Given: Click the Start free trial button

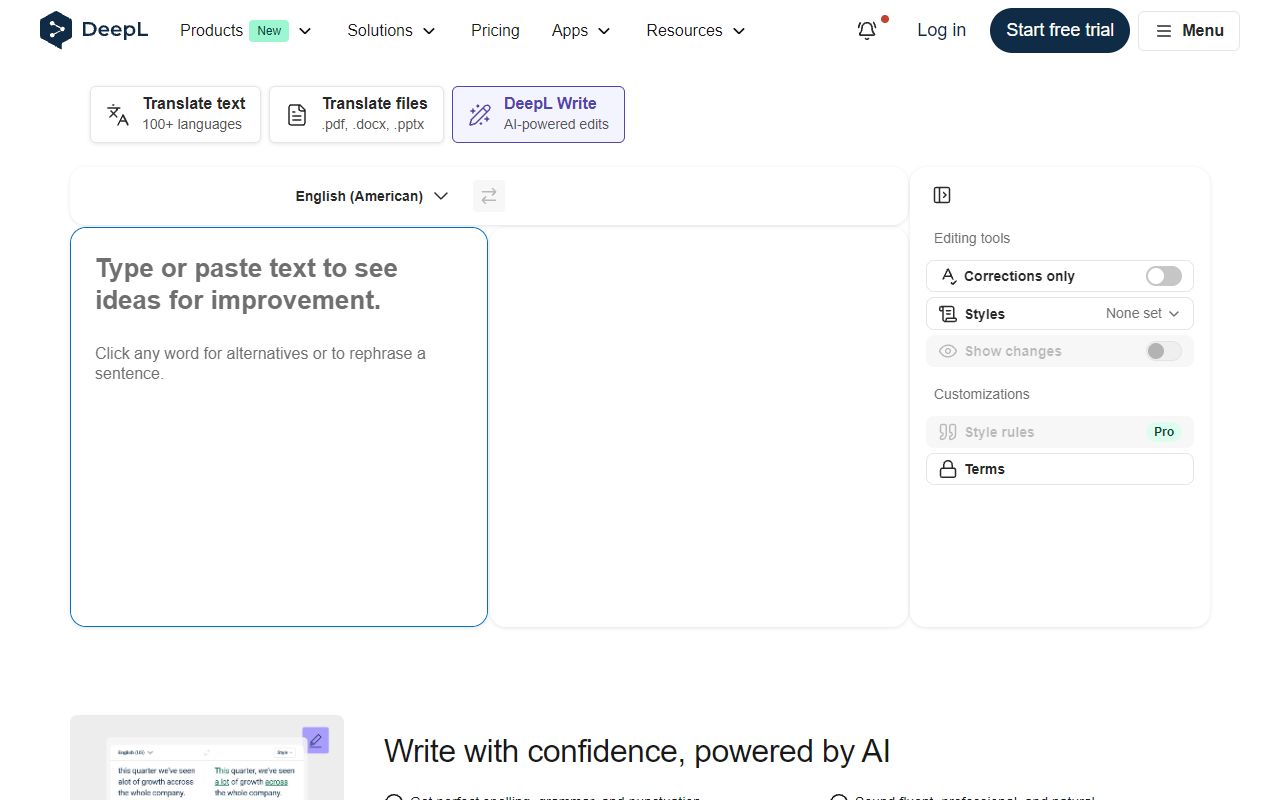Looking at the screenshot, I should click(x=1059, y=30).
